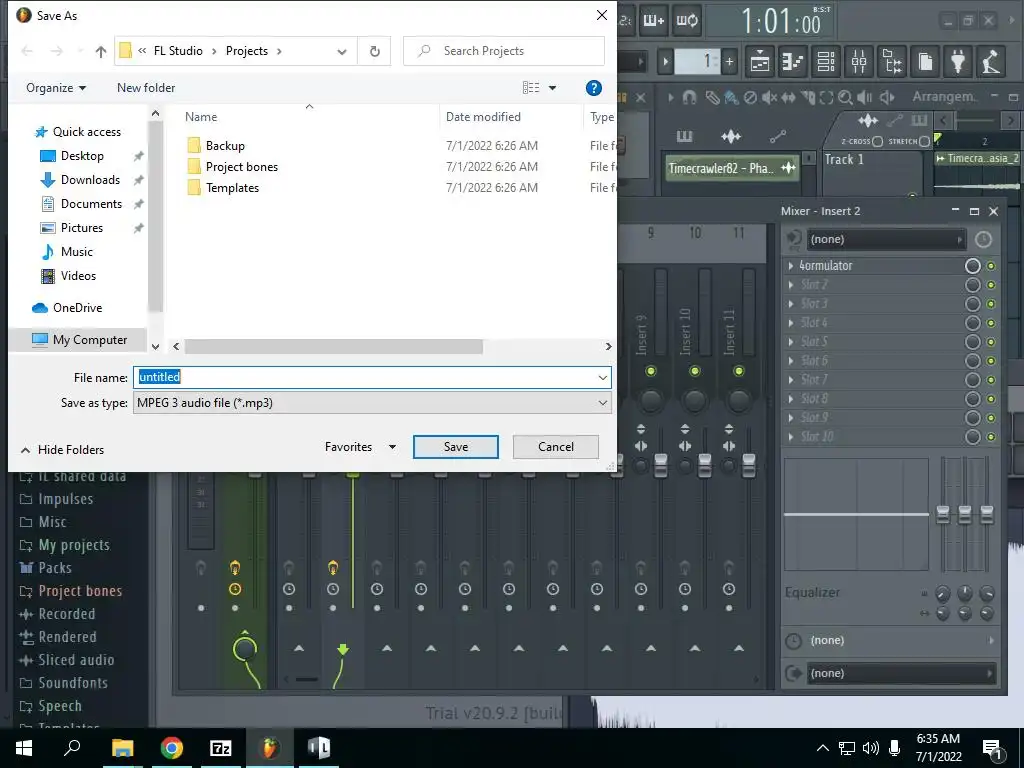Open the Mixer view icon in toolbar
This screenshot has height=768, width=1024.
(x=859, y=62)
